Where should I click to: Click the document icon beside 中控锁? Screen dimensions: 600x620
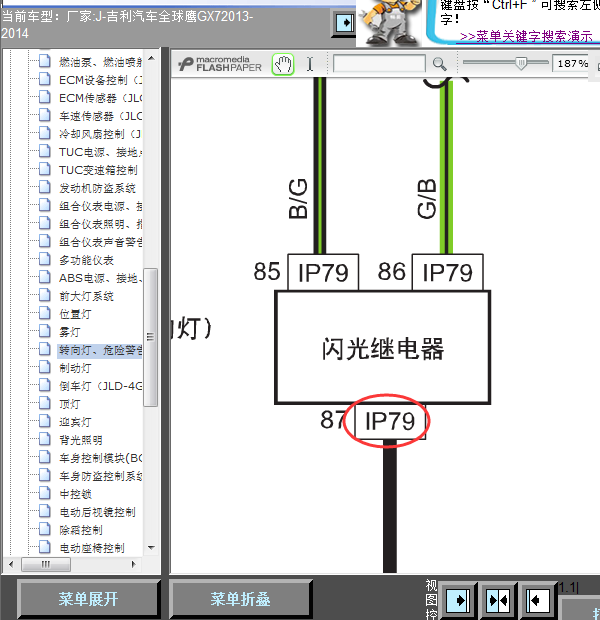click(45, 493)
